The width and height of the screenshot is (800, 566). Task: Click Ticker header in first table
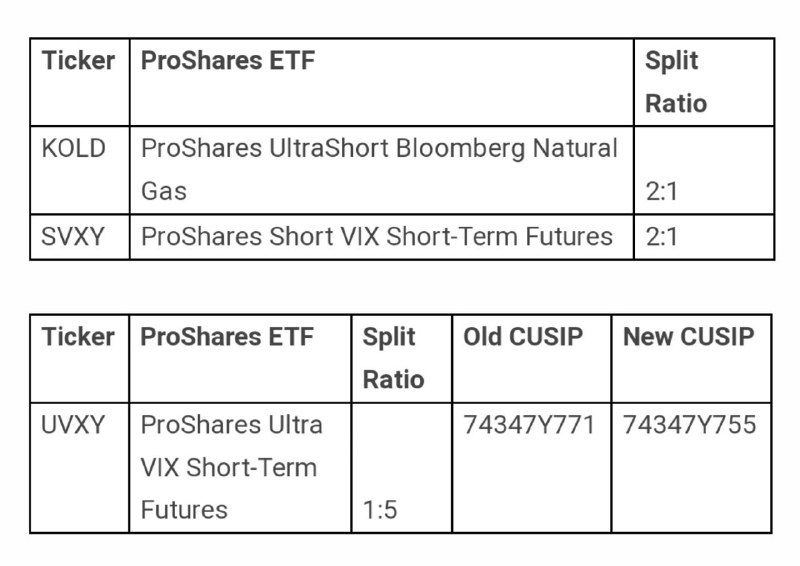coord(79,60)
